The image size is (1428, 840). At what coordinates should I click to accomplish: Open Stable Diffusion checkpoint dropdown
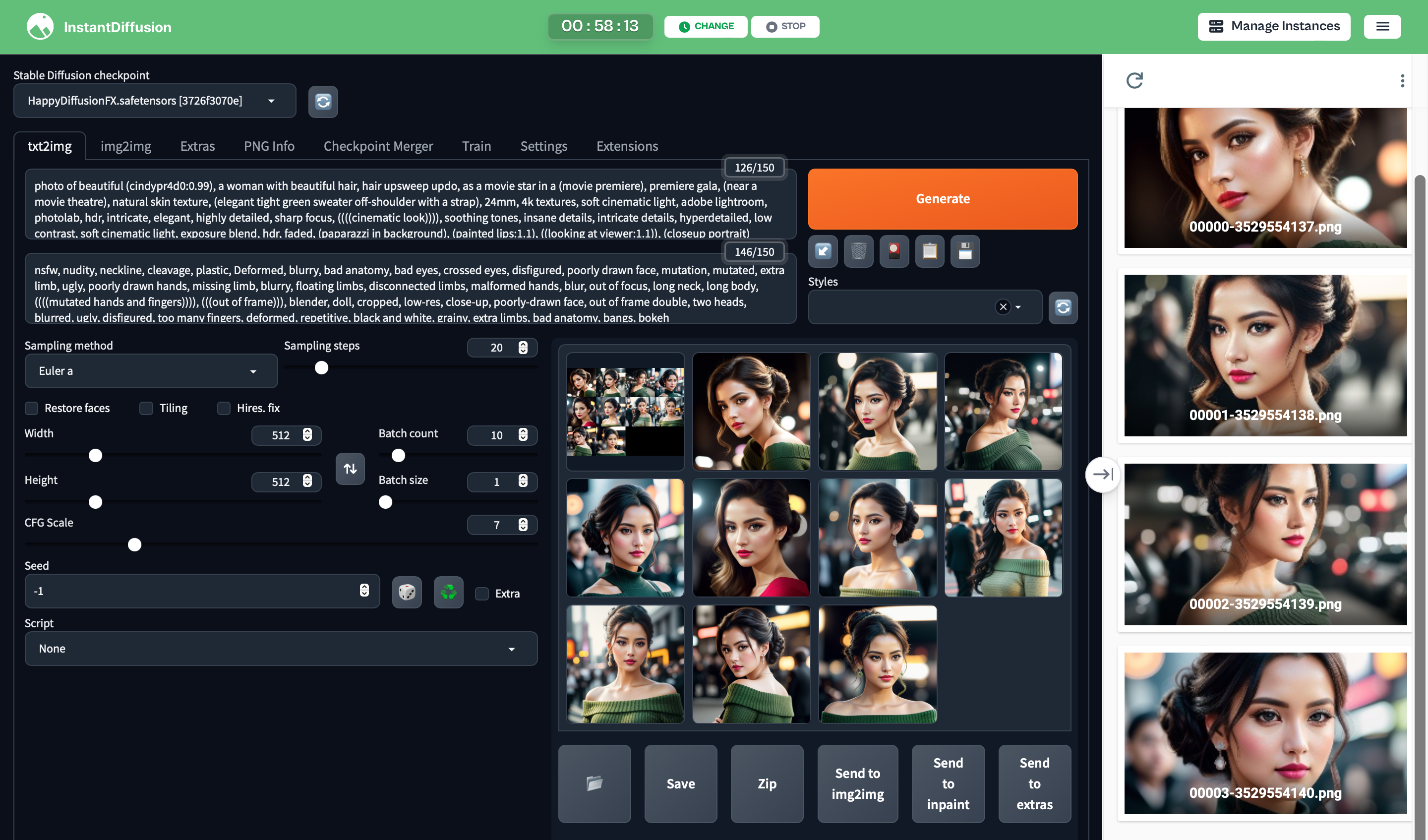pos(154,101)
